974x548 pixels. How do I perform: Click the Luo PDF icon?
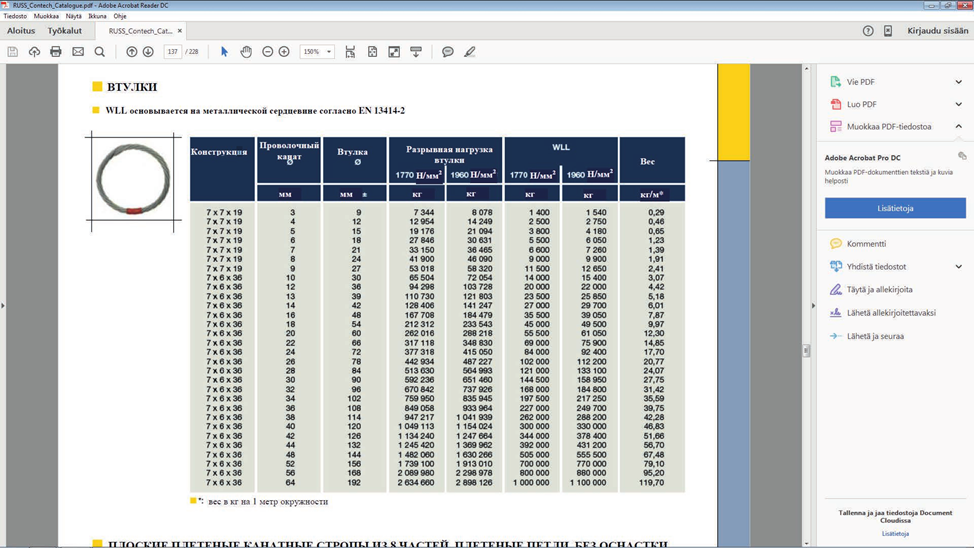835,104
